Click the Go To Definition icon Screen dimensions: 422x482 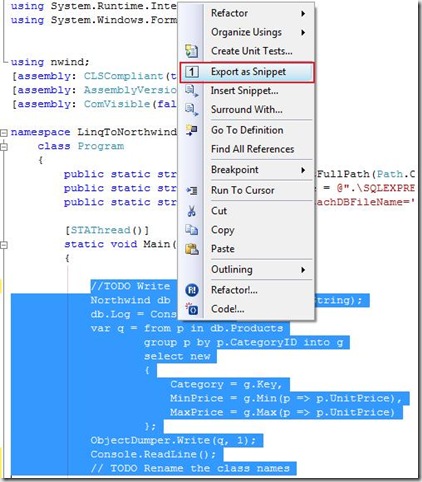click(x=192, y=130)
